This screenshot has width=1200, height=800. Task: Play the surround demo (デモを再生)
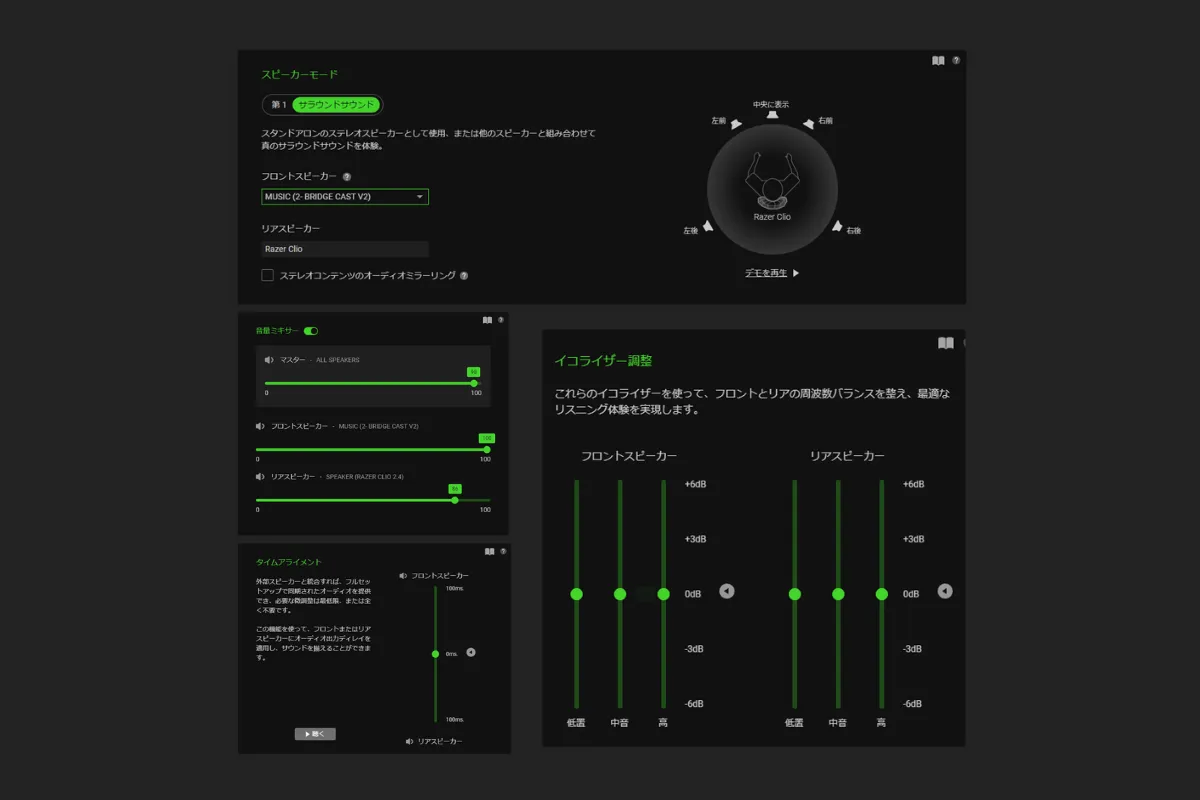click(772, 273)
